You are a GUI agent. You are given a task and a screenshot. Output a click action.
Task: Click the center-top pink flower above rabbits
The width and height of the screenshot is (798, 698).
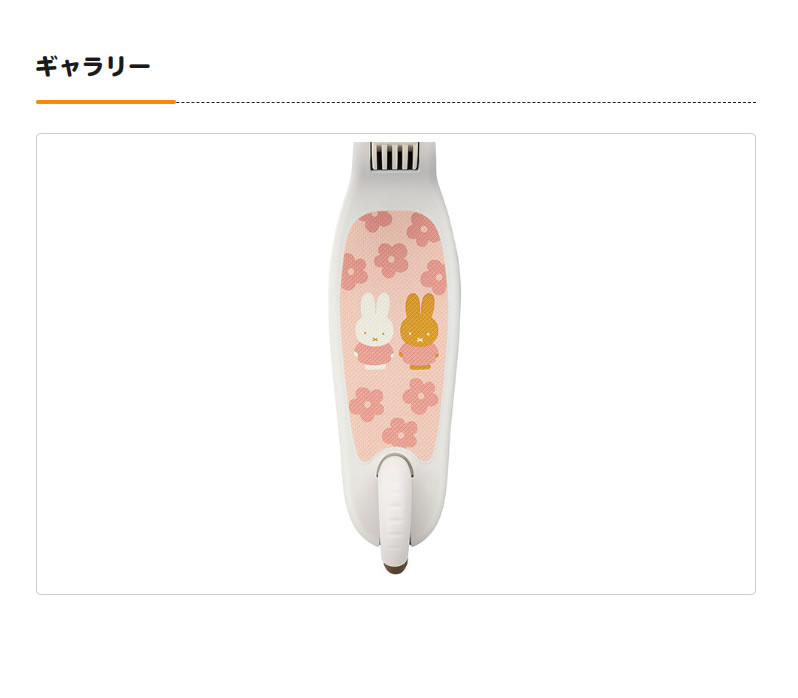[391, 259]
